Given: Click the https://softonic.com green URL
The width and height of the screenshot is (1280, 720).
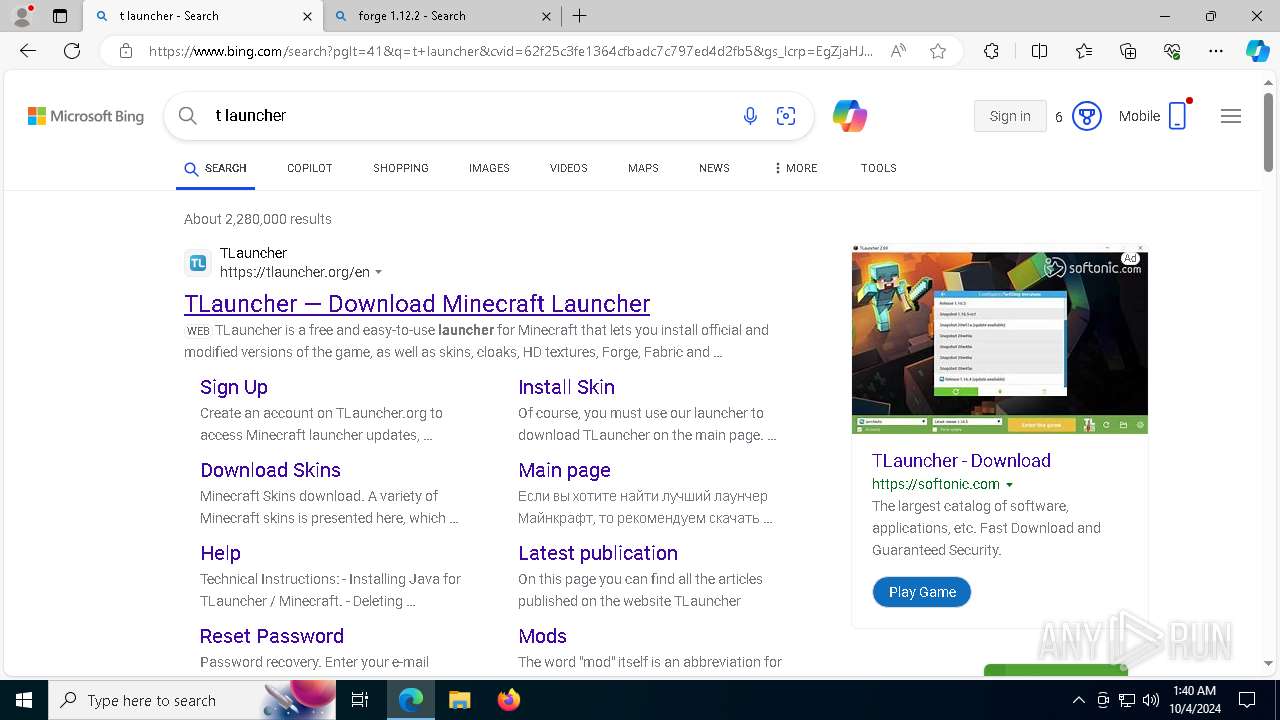Looking at the screenshot, I should click(936, 484).
